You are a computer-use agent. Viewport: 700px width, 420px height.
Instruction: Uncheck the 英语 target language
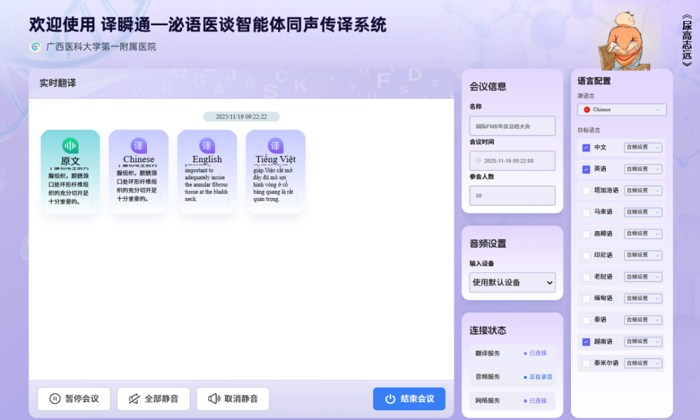[x=586, y=169]
